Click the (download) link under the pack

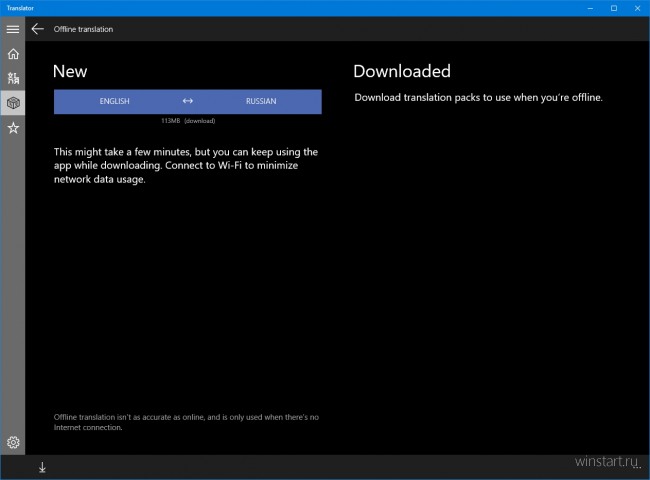tap(199, 120)
